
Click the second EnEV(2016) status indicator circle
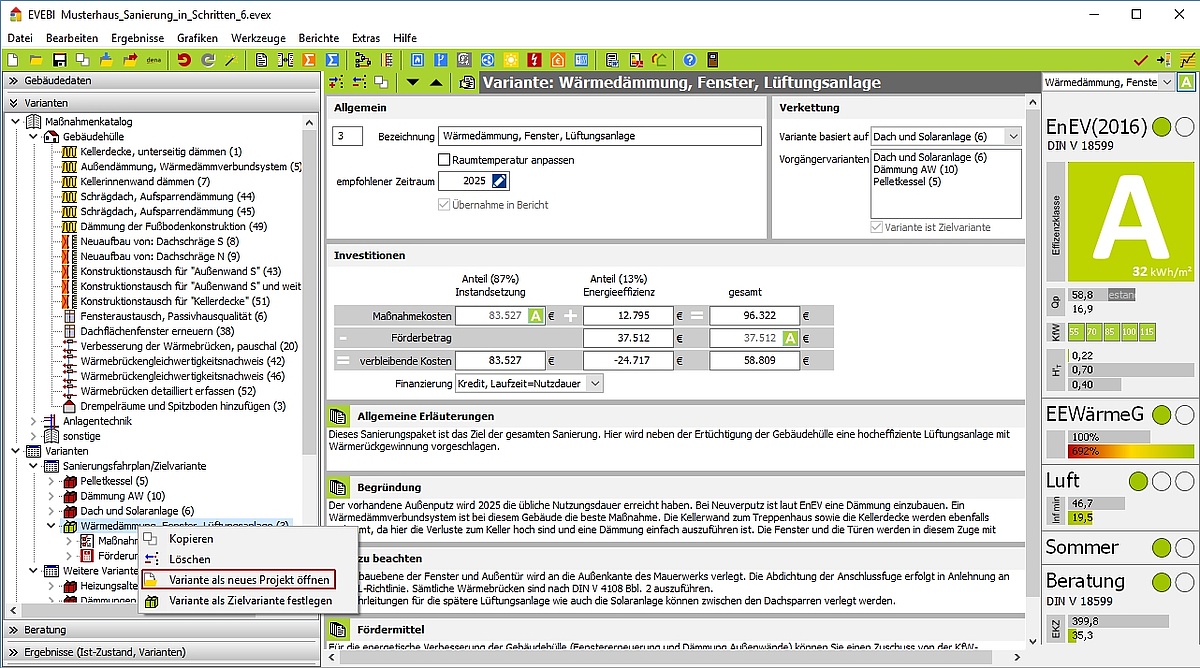coord(1183,128)
